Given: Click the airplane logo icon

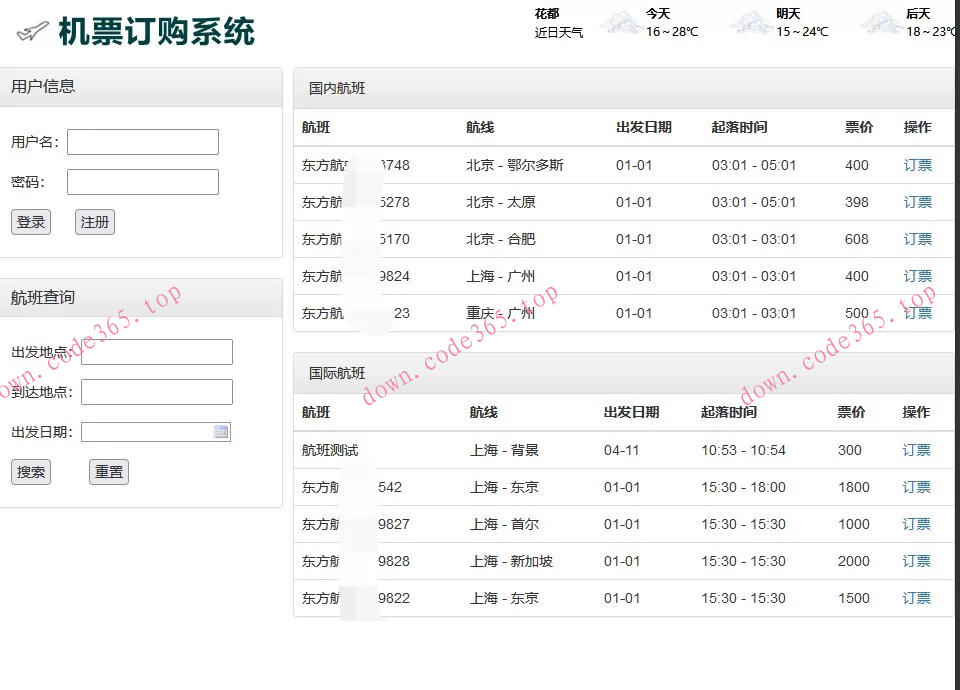Looking at the screenshot, I should click(30, 30).
